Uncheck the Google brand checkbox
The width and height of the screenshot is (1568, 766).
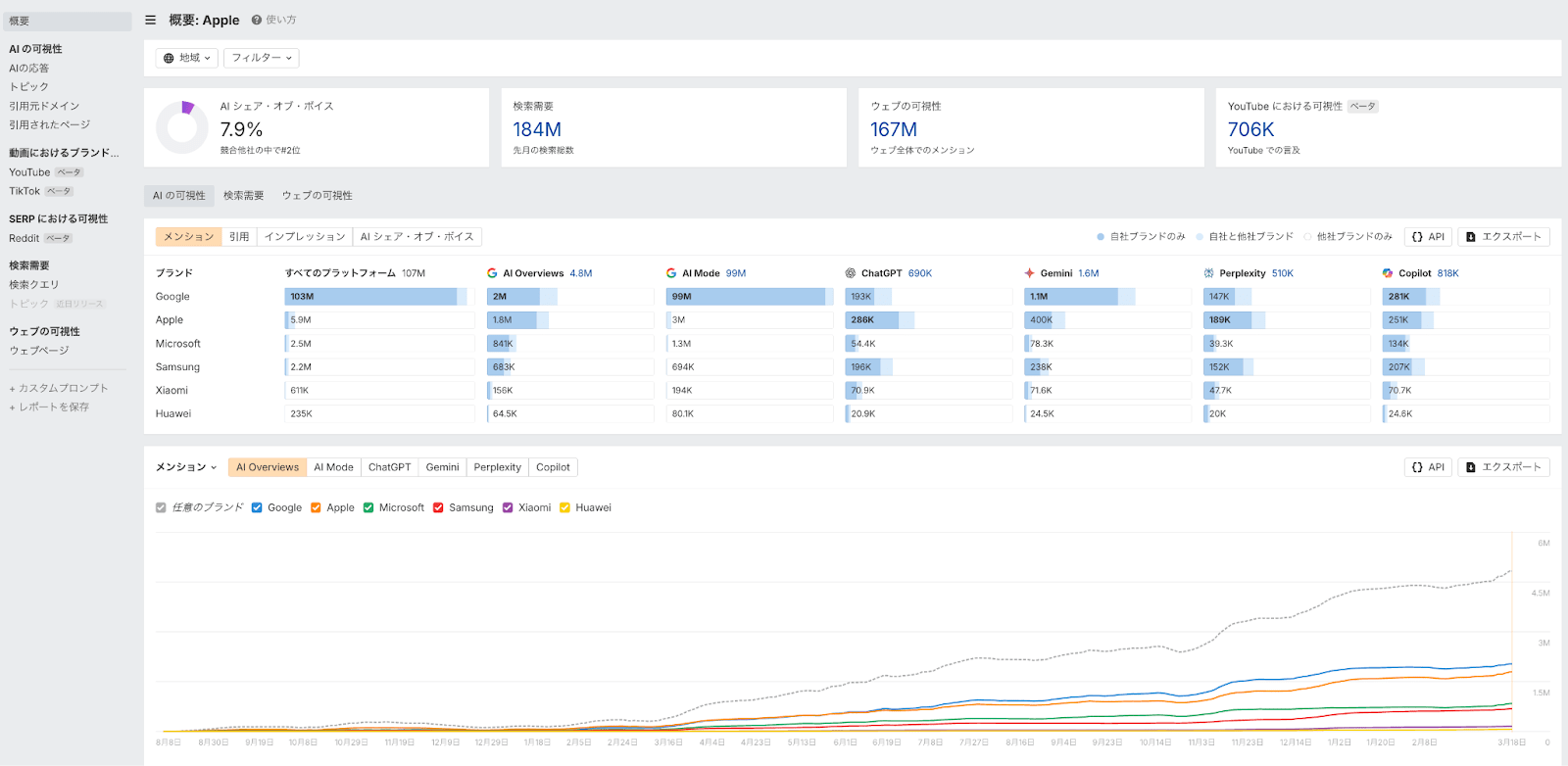click(x=257, y=507)
